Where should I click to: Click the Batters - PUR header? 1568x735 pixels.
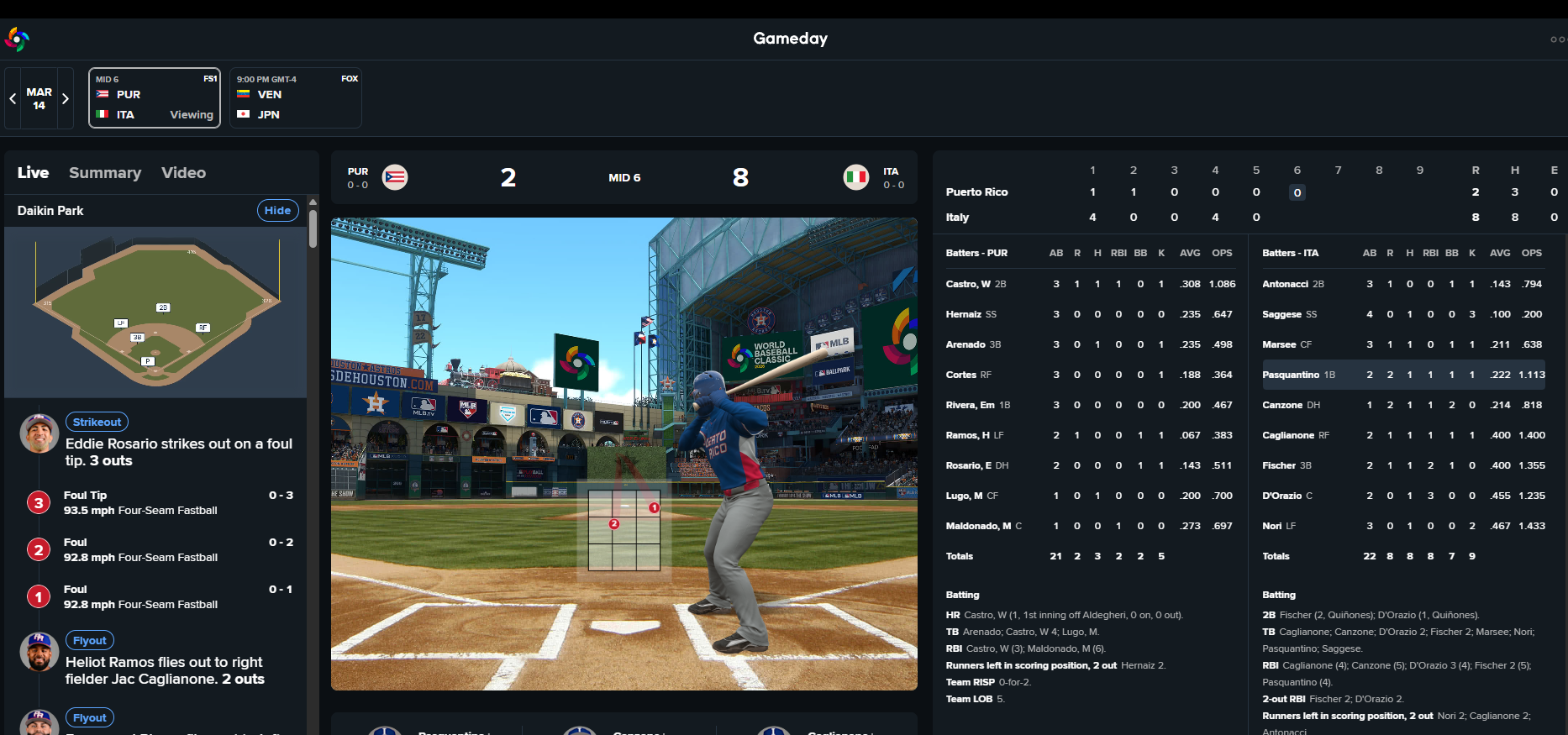click(976, 253)
